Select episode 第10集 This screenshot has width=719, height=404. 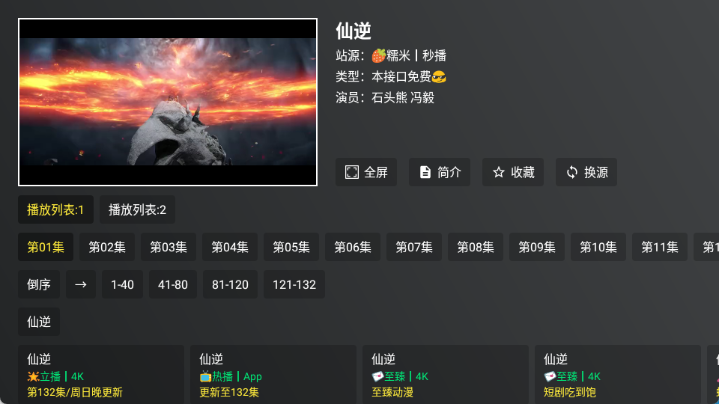(598, 247)
